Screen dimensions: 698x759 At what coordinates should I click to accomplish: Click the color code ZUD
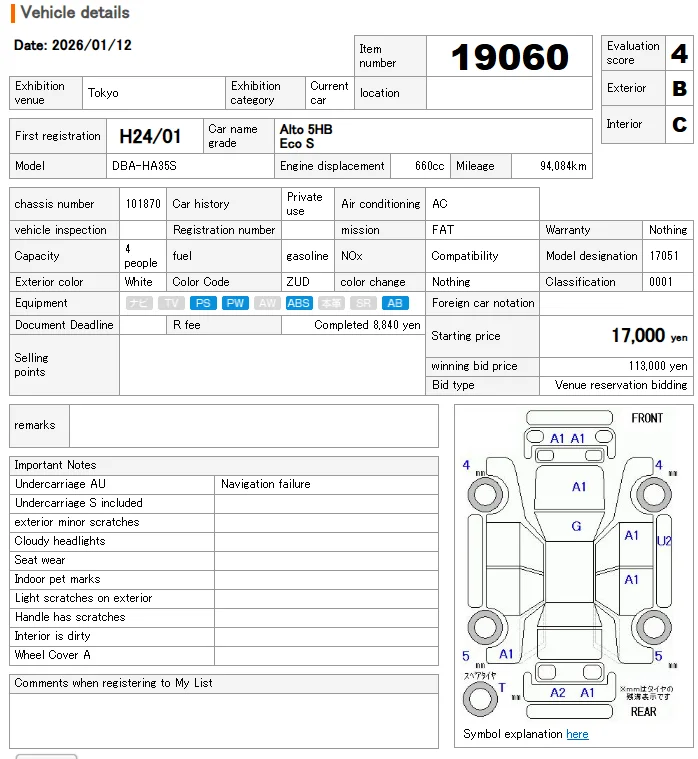(298, 282)
